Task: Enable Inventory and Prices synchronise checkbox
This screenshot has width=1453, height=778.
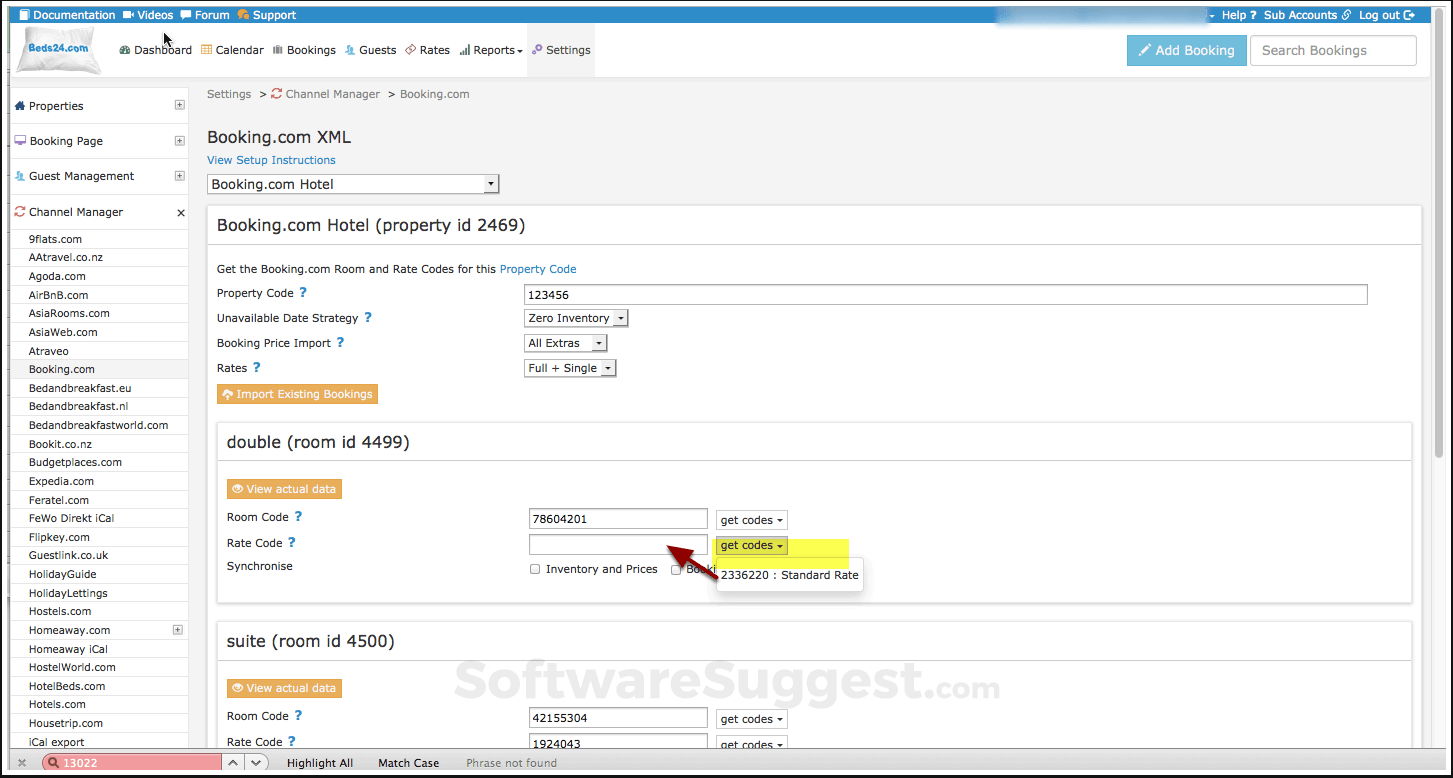Action: [x=535, y=569]
